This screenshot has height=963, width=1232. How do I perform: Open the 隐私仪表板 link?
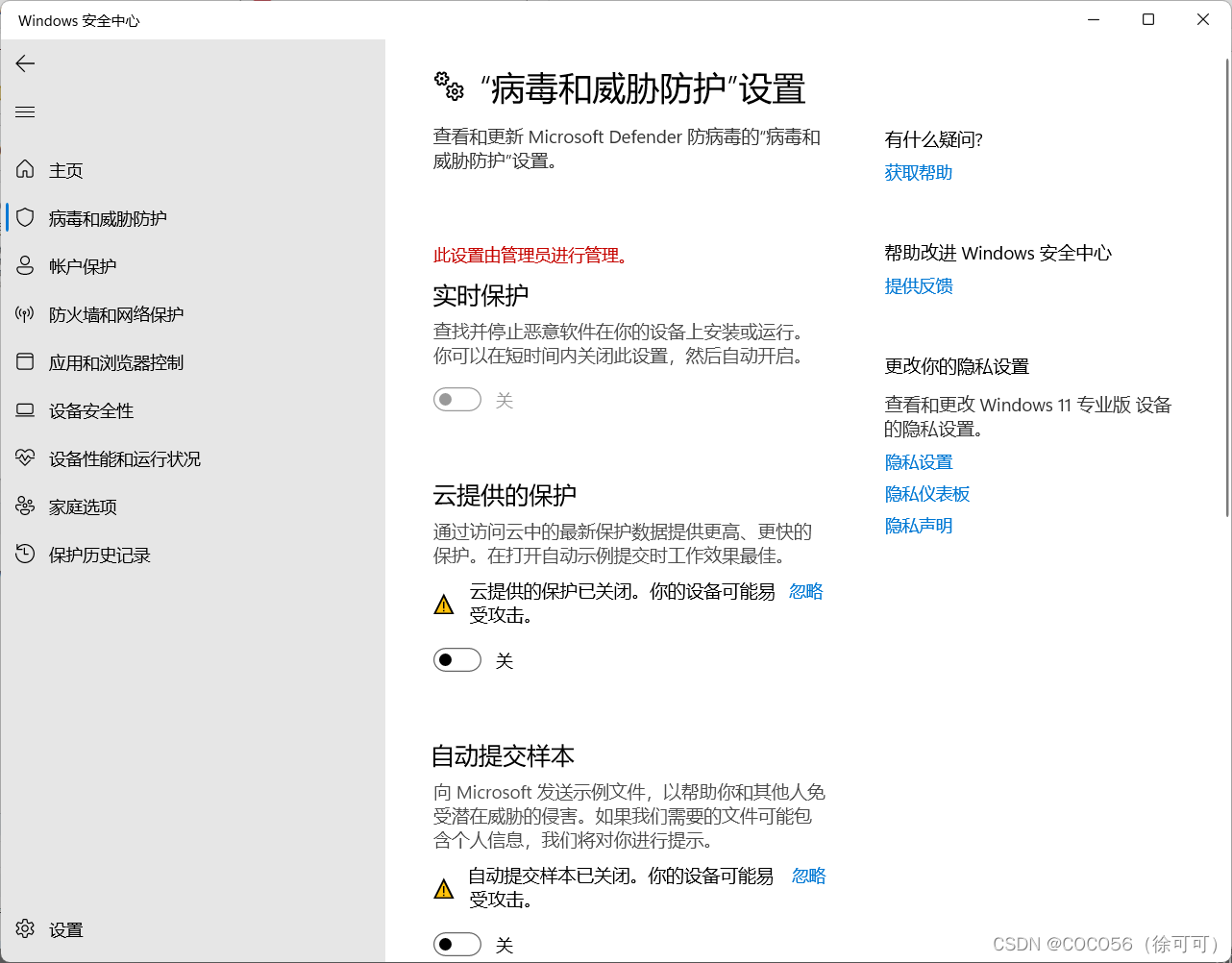927,494
